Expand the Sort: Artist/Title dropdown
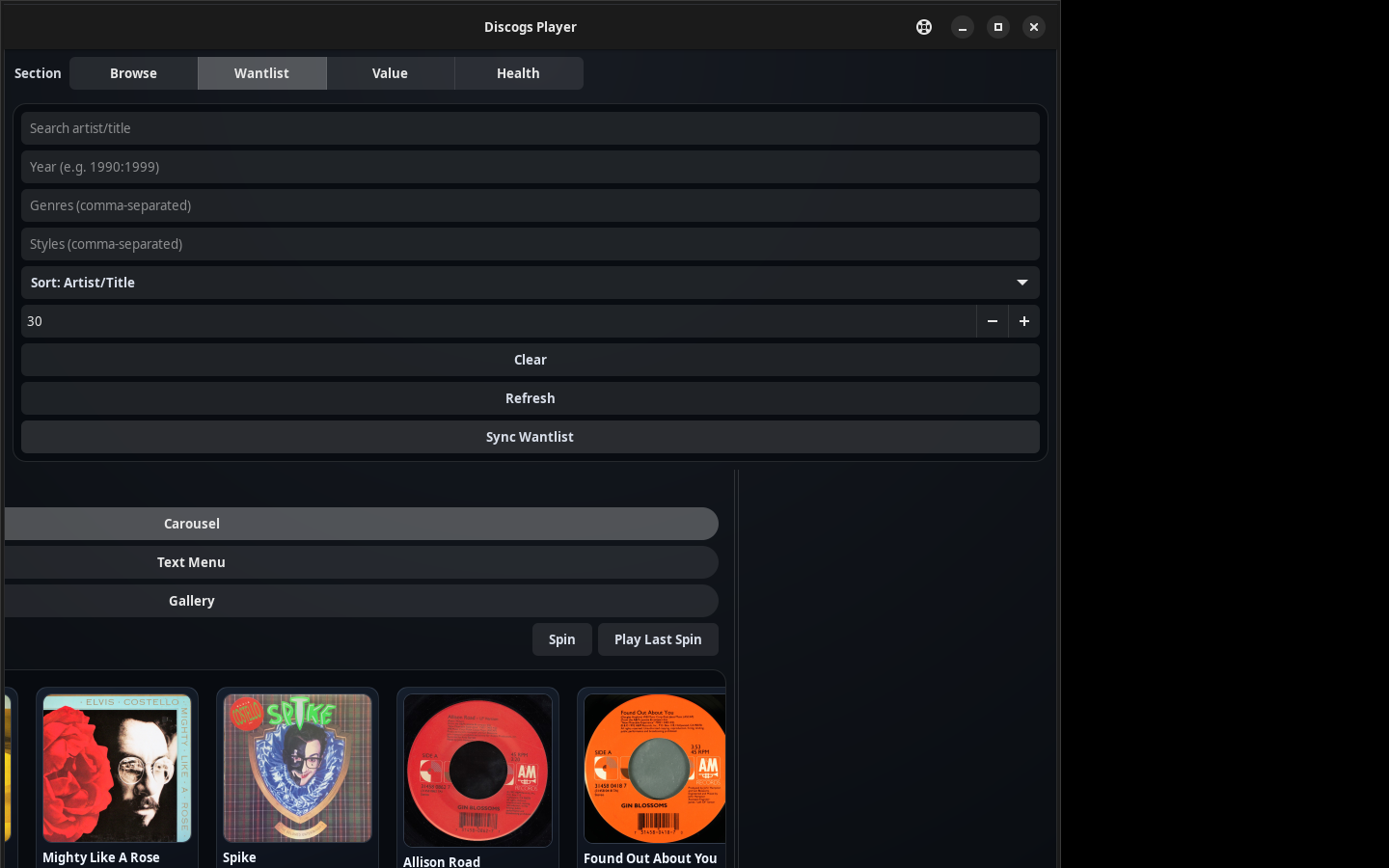This screenshot has height=868, width=1389. 531,283
